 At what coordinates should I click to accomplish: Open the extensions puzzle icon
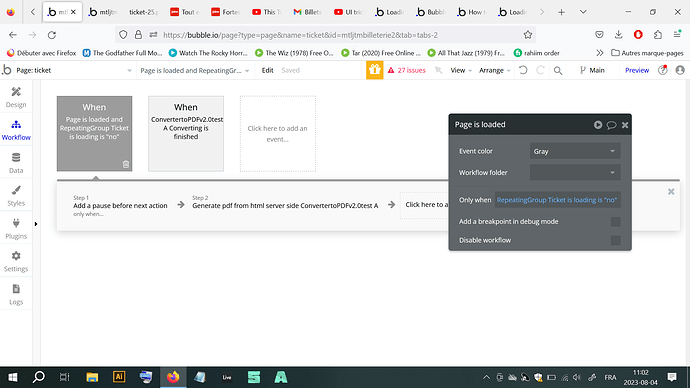coord(657,35)
